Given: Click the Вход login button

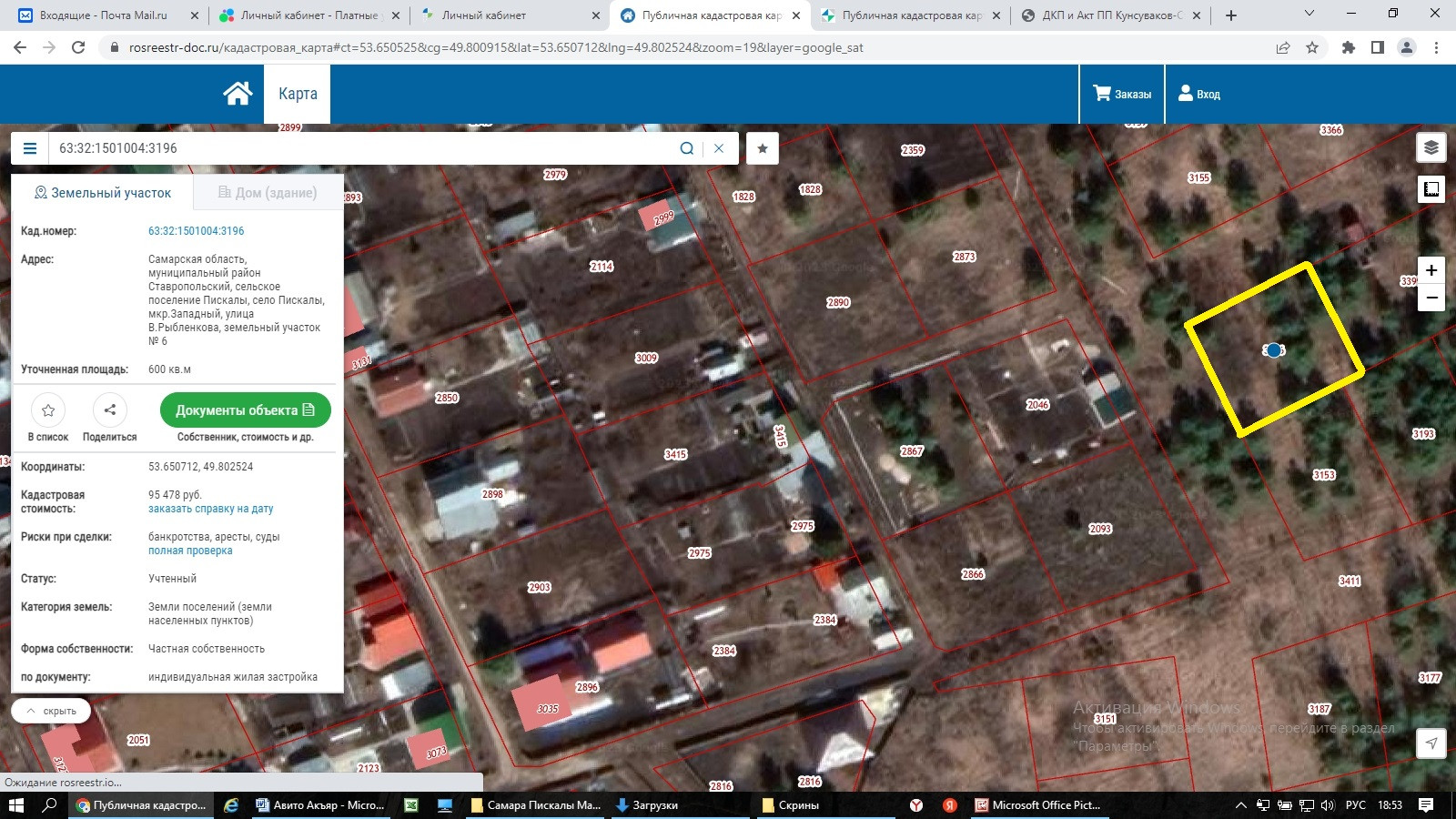Looking at the screenshot, I should click(1199, 94).
